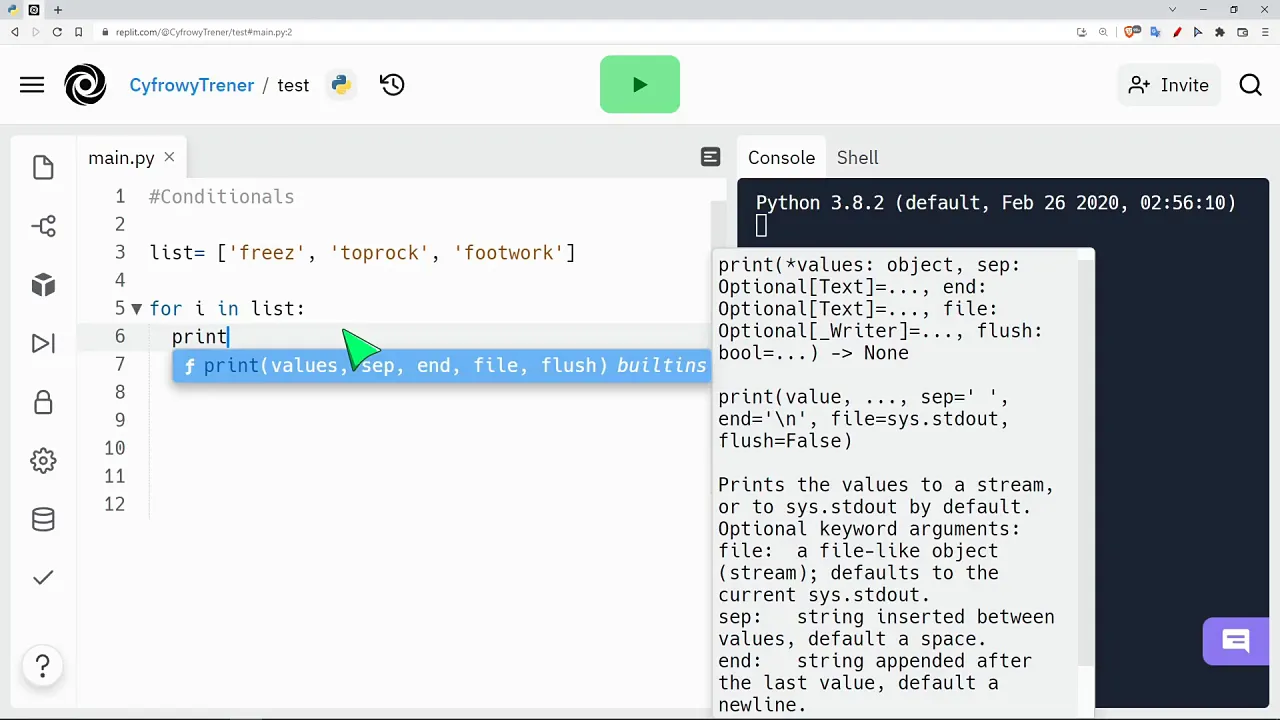
Task: Reload the page
Action: (x=57, y=32)
